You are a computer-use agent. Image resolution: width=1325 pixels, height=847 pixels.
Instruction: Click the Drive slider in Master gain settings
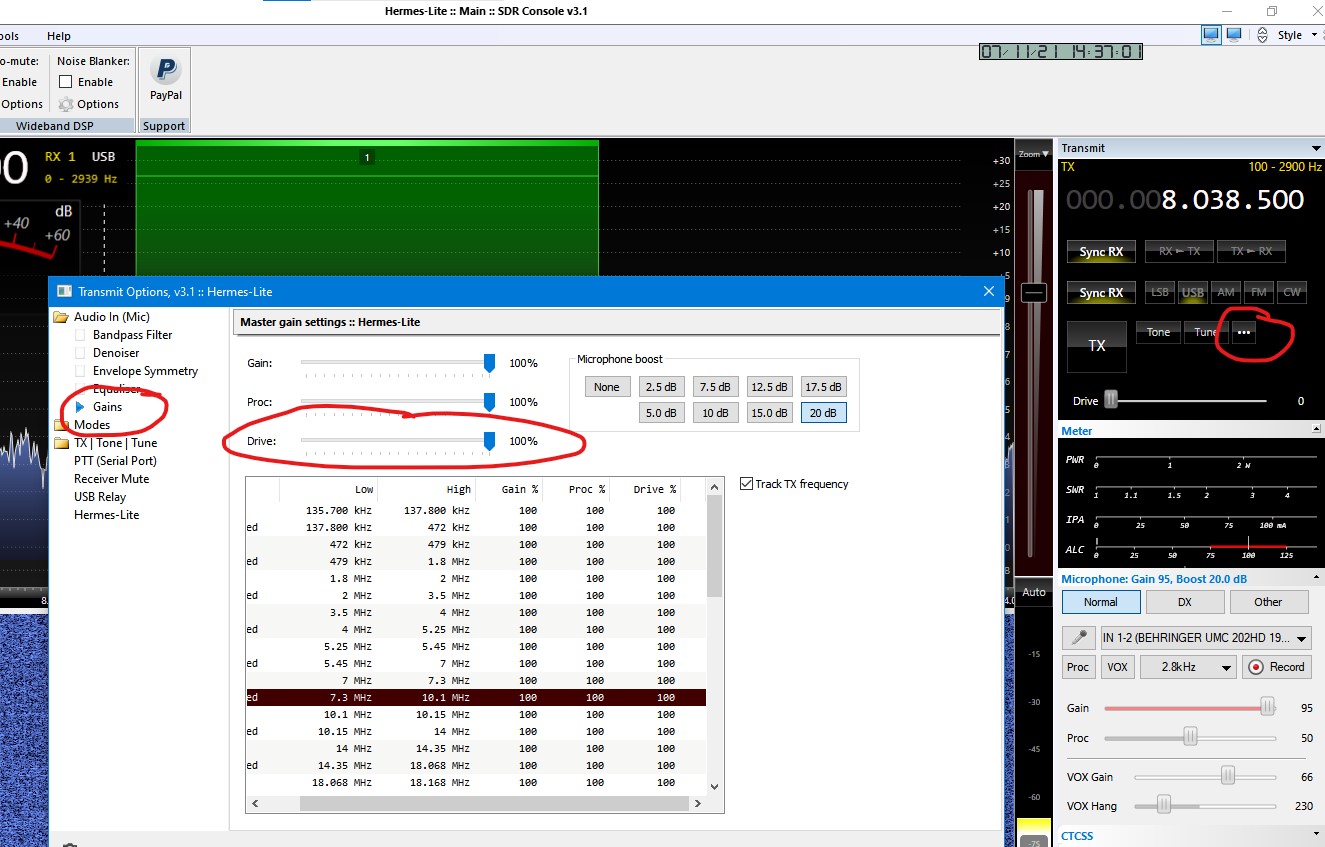[x=489, y=441]
